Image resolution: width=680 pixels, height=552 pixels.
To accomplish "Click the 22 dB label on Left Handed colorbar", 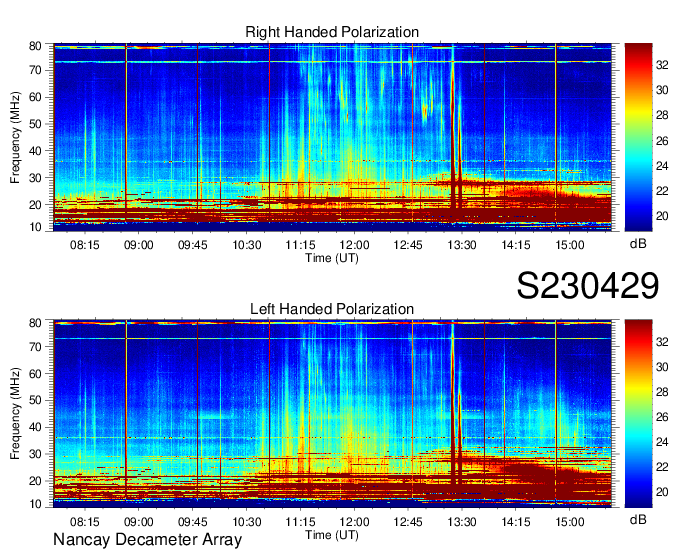I will [x=662, y=467].
